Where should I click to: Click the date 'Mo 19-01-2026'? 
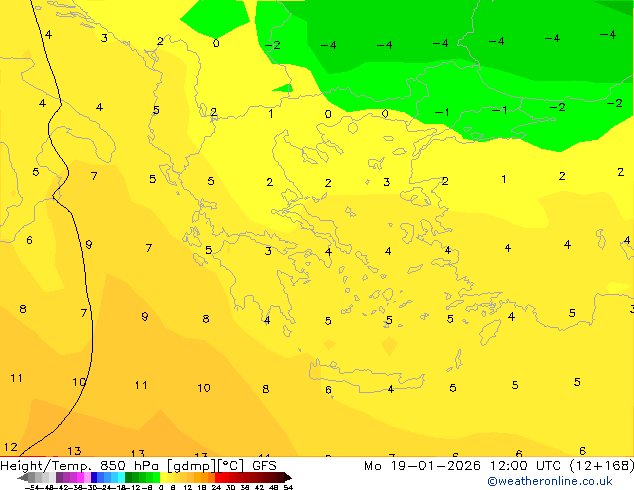(422, 466)
